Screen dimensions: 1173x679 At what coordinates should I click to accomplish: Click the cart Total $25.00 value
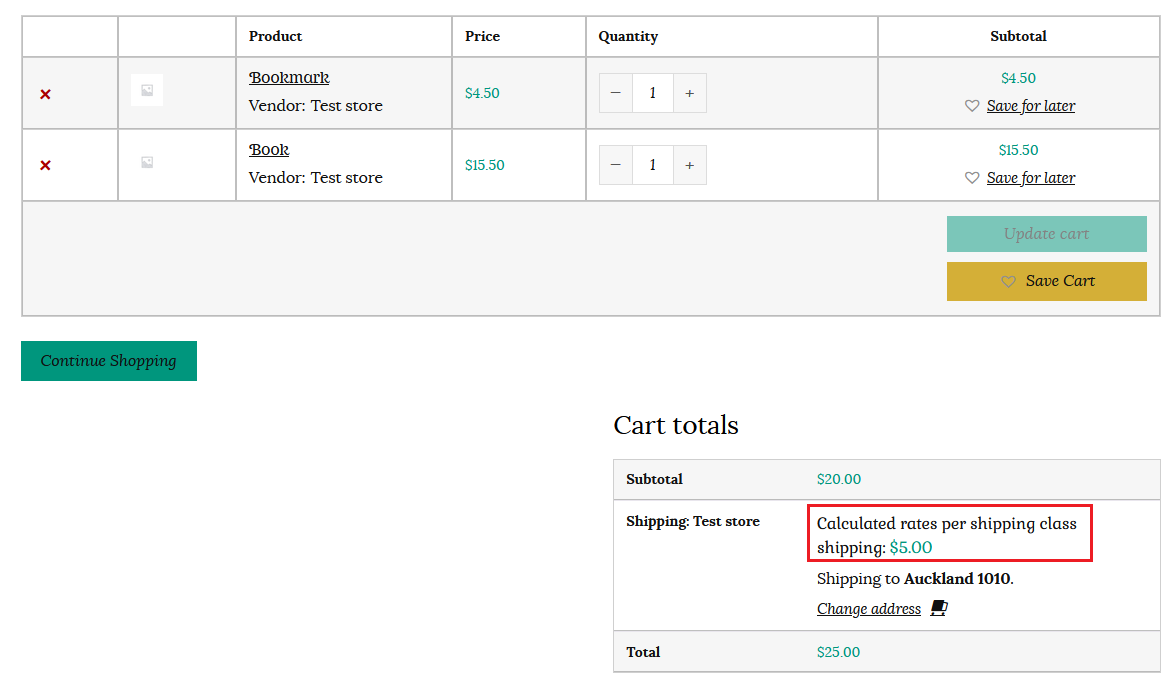coord(839,652)
